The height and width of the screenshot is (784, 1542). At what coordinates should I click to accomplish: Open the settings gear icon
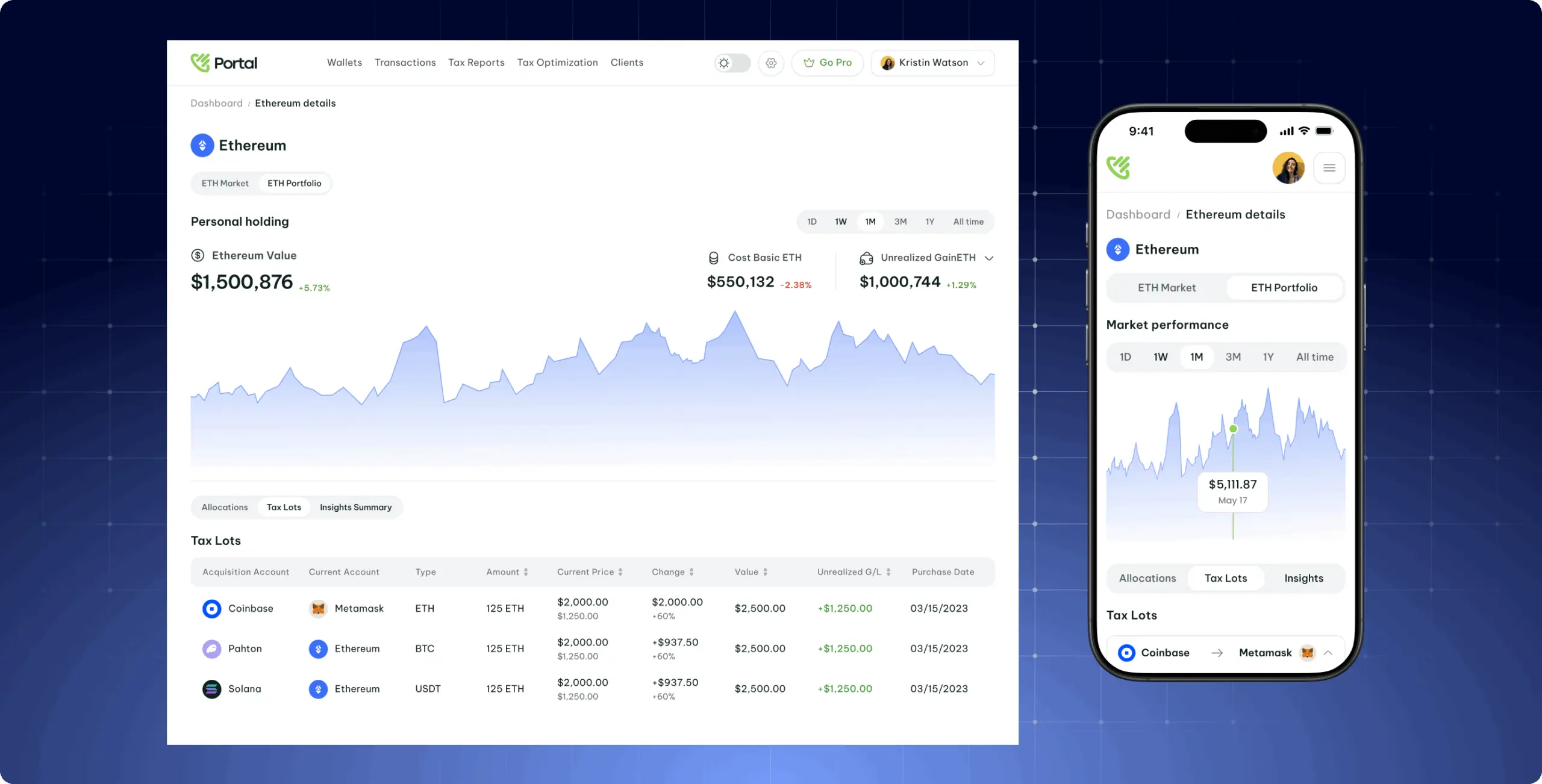click(770, 63)
